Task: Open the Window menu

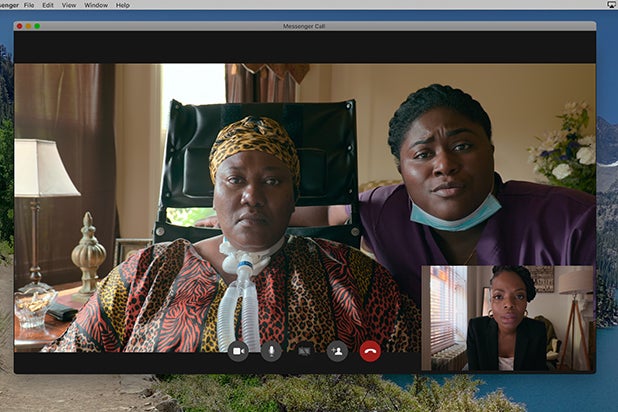Action: pos(96,5)
